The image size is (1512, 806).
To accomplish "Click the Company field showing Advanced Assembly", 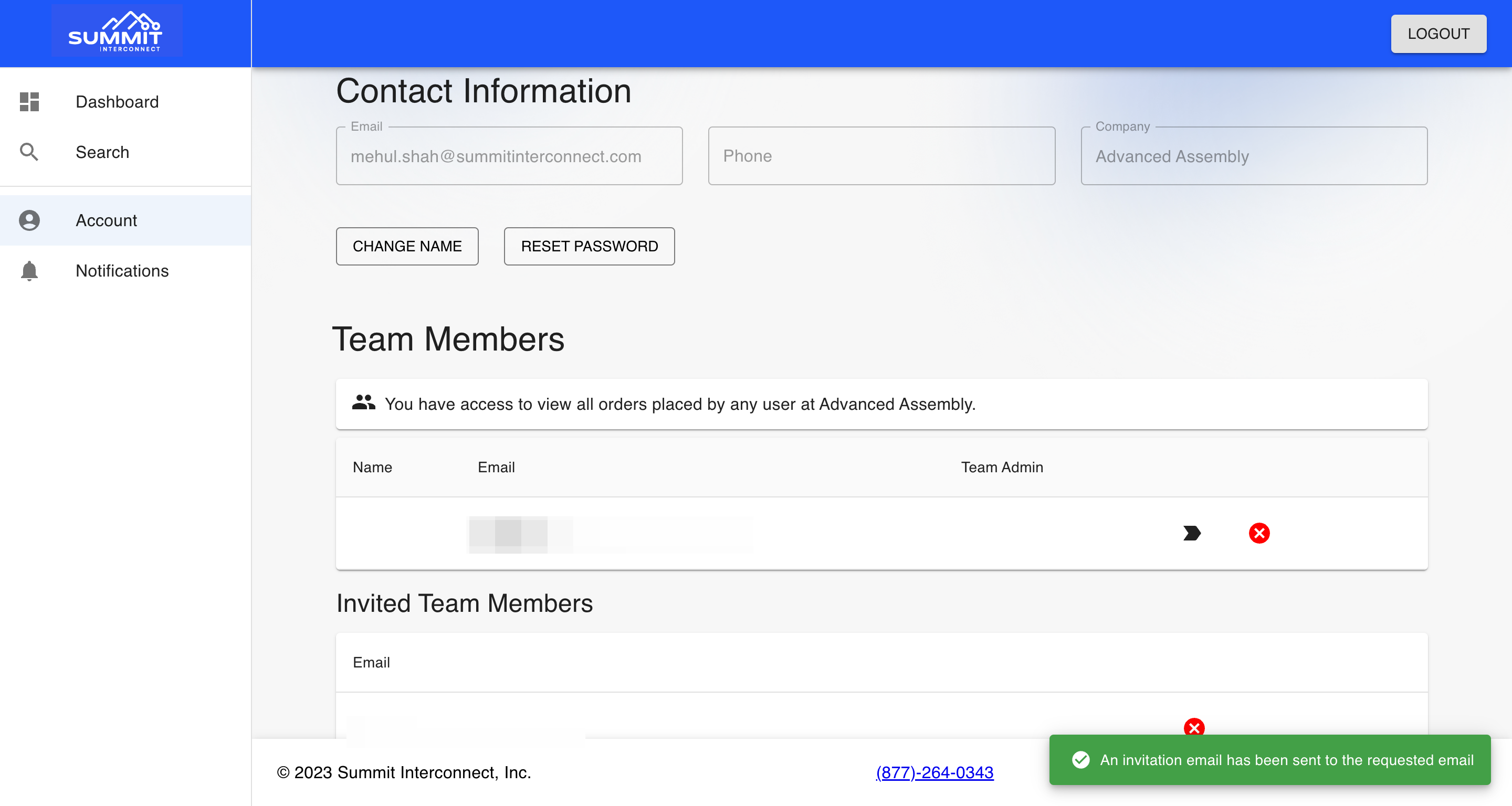I will [1254, 155].
